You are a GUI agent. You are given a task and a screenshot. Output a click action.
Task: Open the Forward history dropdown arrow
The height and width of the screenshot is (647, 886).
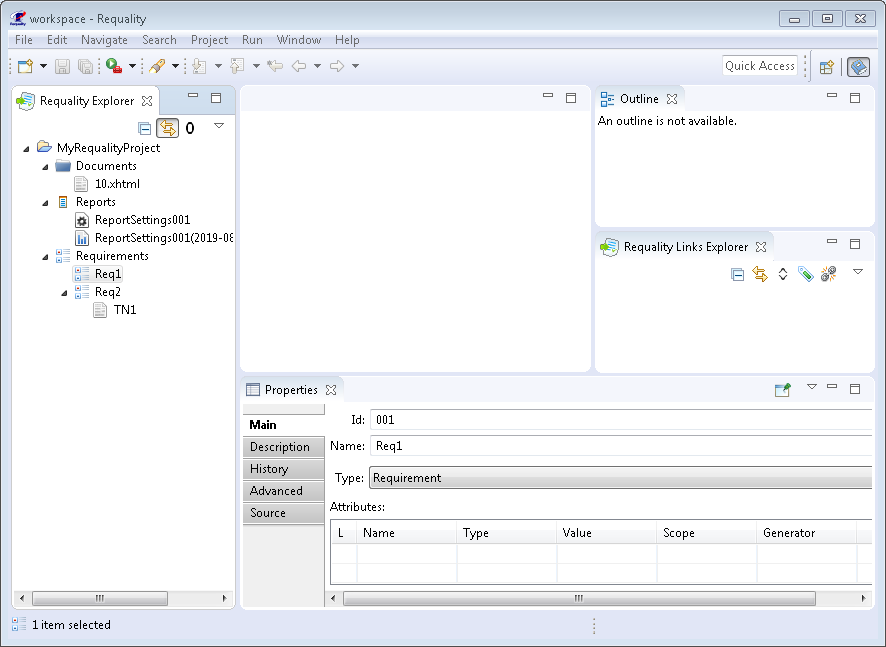pos(355,66)
